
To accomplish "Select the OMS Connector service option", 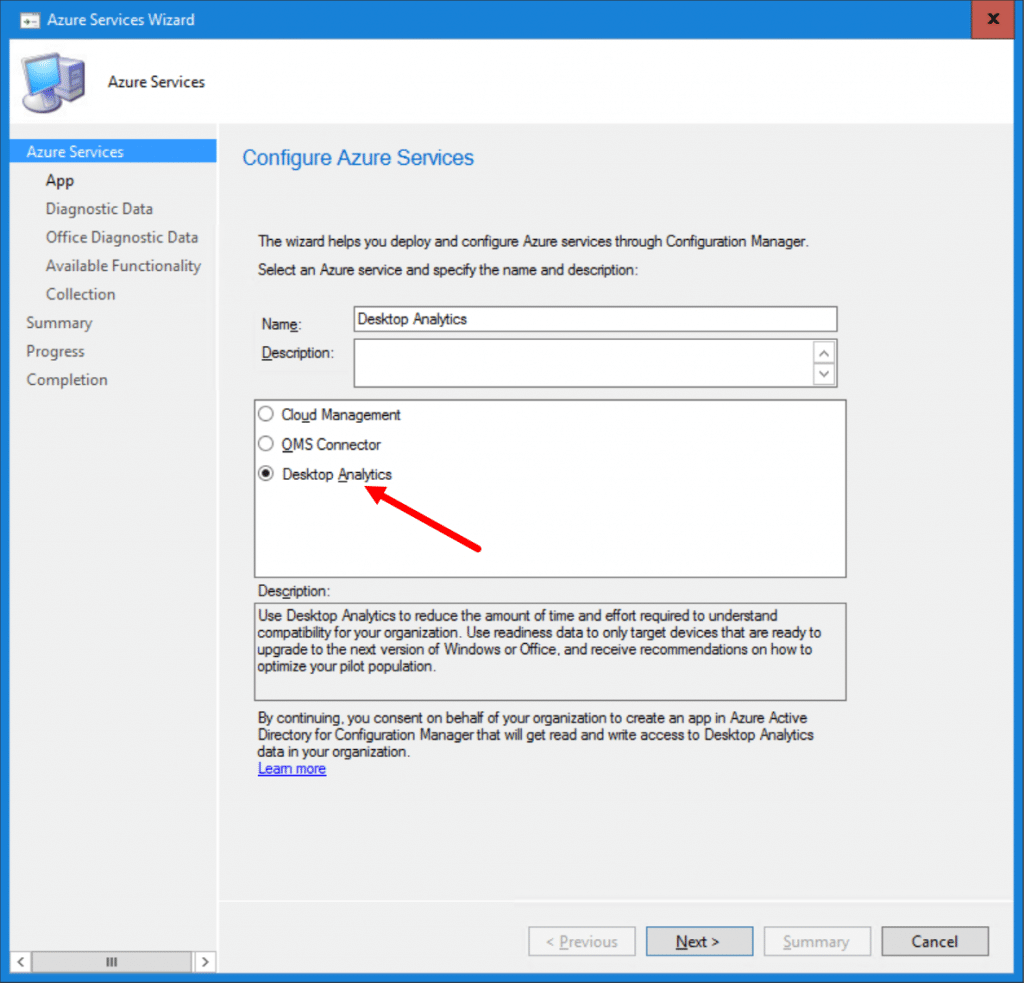I will point(265,444).
